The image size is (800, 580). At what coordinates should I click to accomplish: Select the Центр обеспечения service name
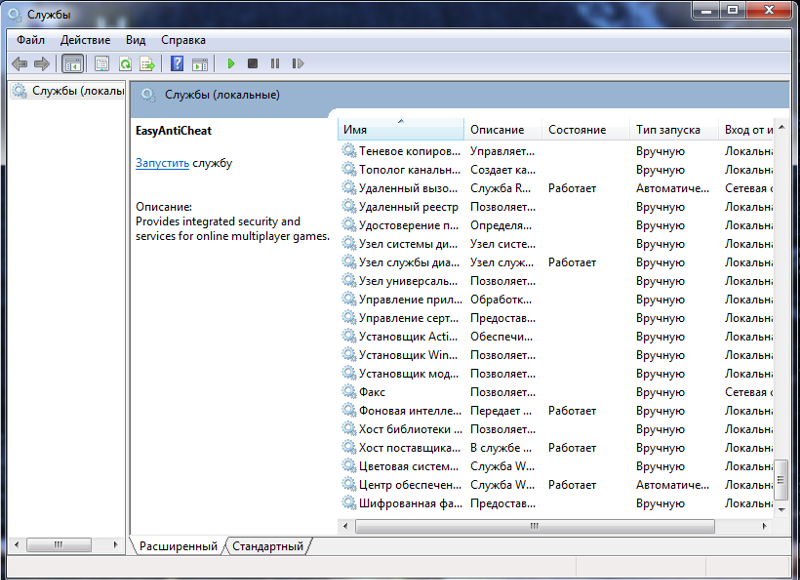point(410,485)
